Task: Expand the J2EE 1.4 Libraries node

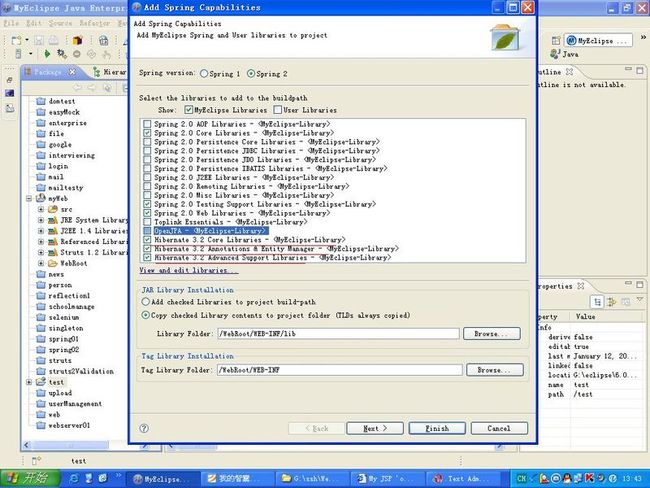Action: pos(41,231)
